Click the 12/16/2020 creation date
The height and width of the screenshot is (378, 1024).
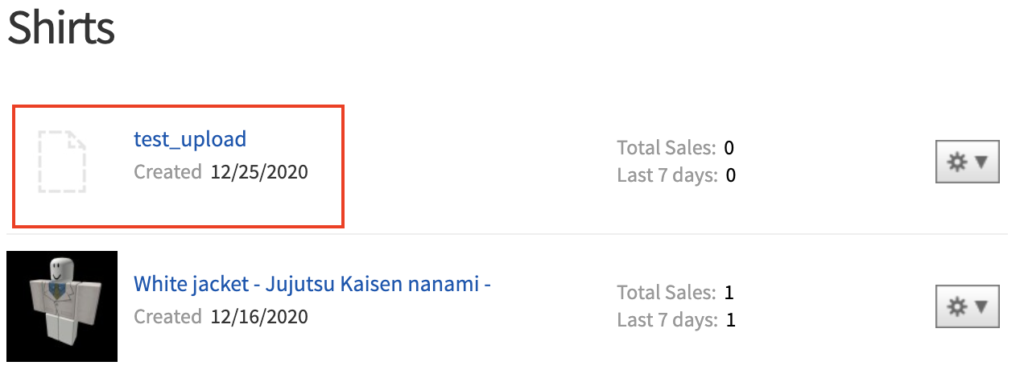coord(259,317)
